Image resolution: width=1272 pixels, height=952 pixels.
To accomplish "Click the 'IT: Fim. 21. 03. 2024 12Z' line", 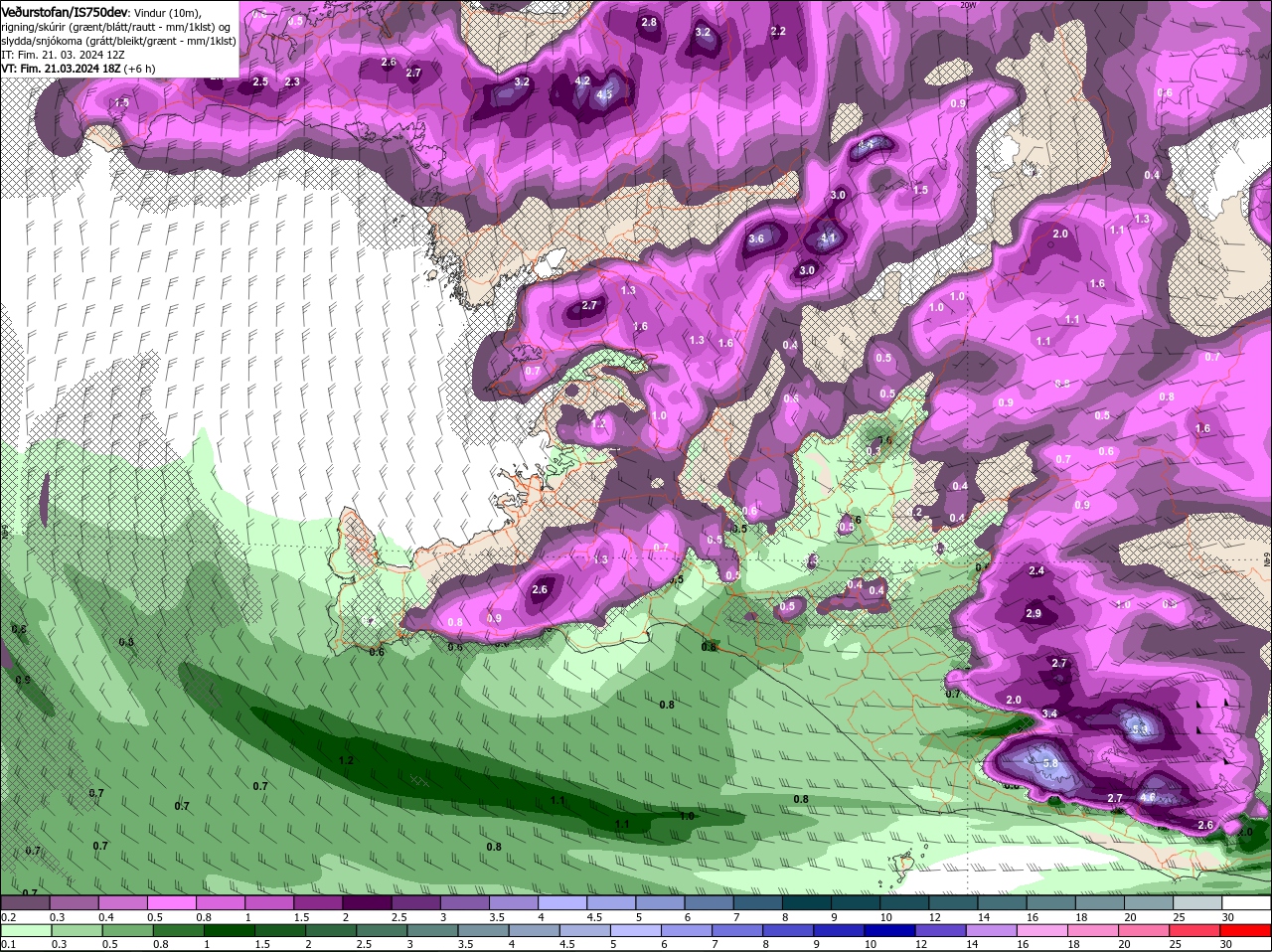I will [65, 56].
